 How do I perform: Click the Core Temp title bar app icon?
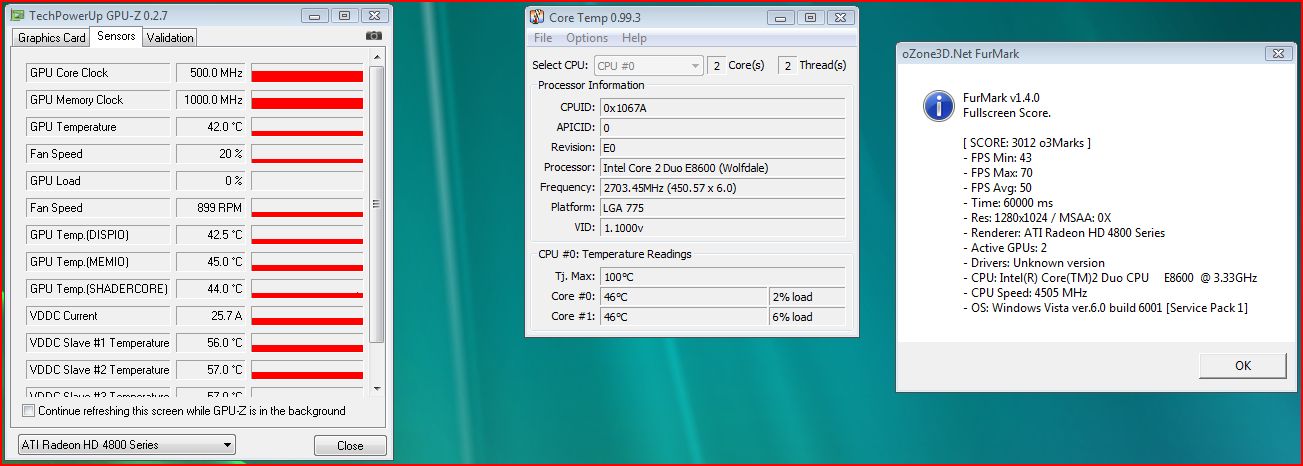(537, 17)
